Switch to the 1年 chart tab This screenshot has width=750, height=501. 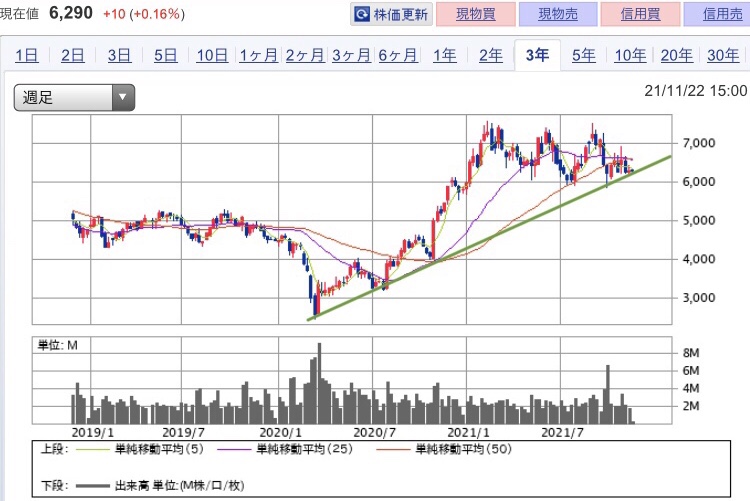click(444, 56)
